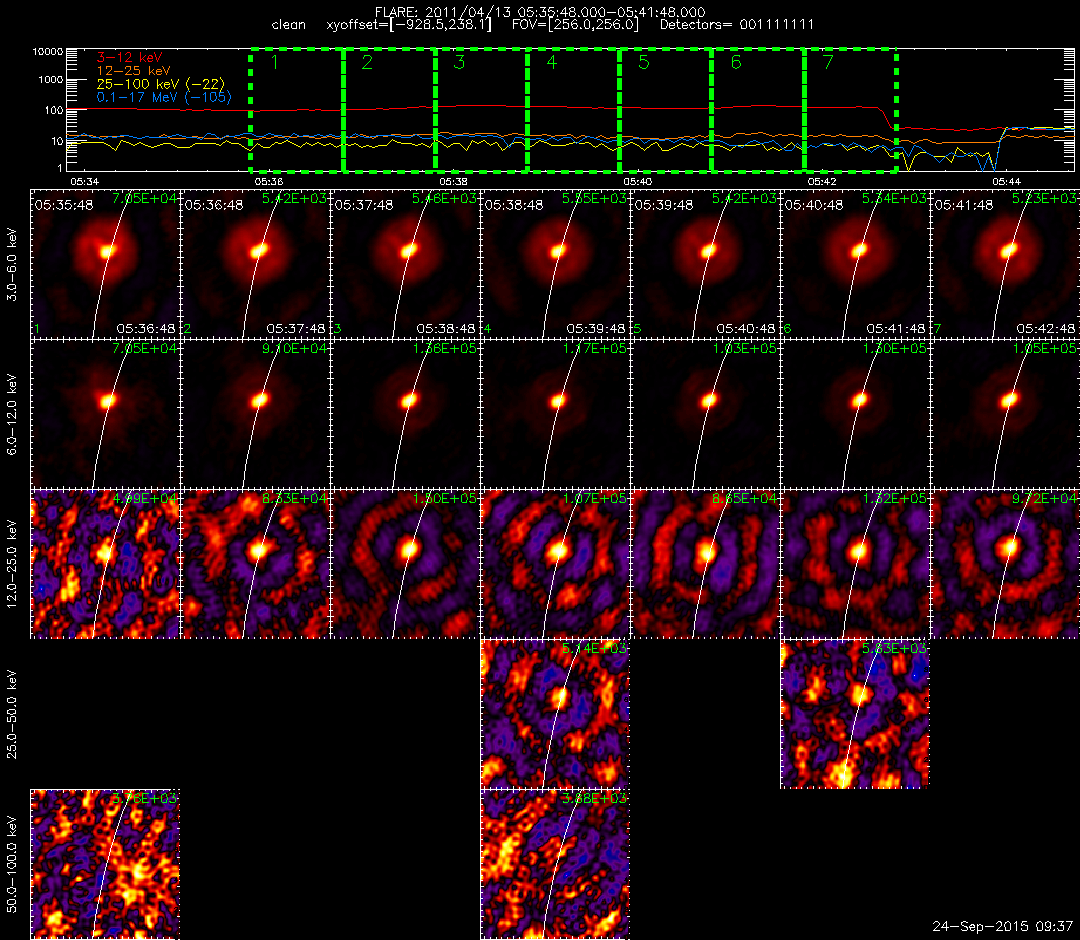Click the orange '12-25 keV' legend entry
Image resolution: width=1080 pixels, height=940 pixels.
tap(133, 71)
